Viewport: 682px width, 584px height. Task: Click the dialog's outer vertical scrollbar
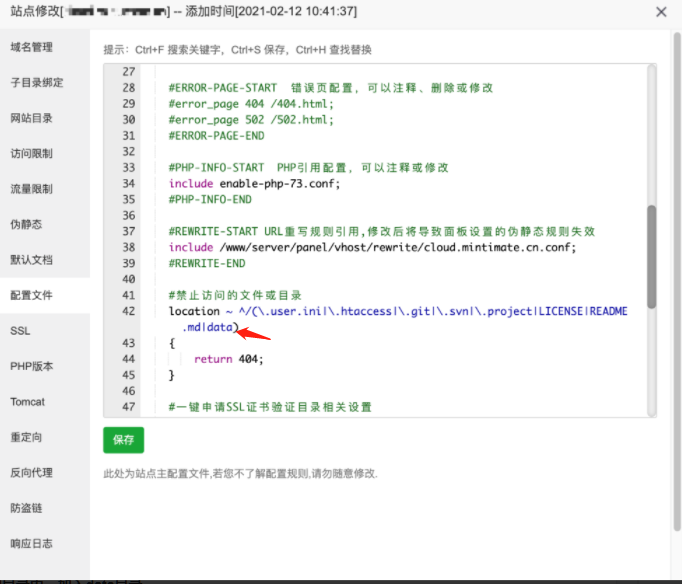pos(677,283)
